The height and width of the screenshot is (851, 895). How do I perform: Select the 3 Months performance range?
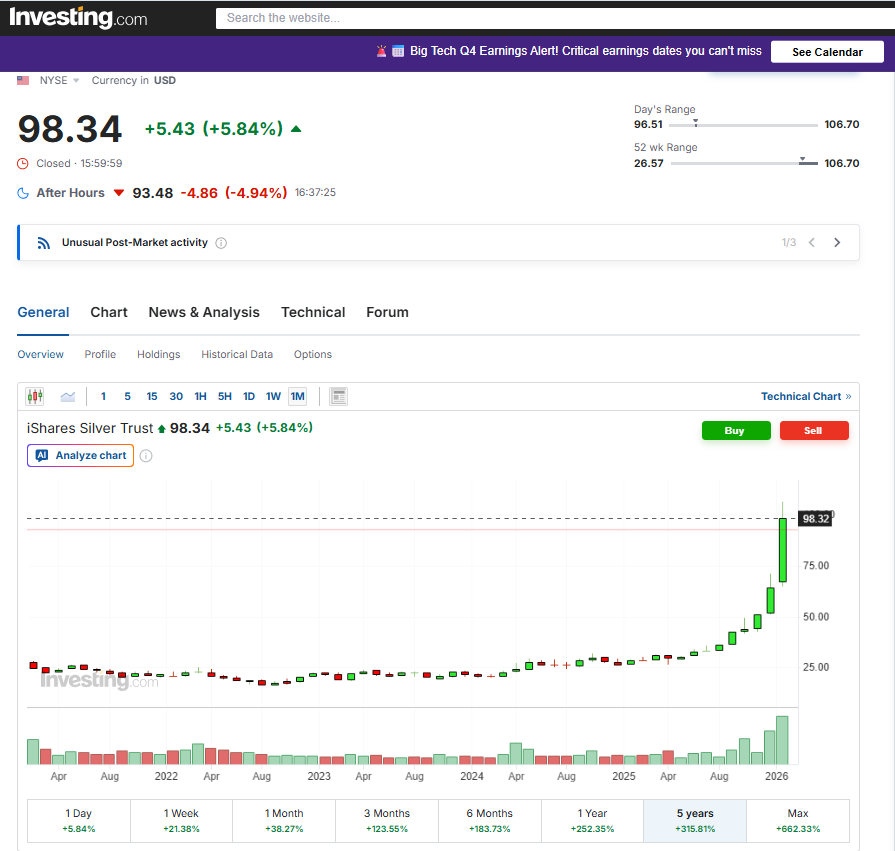click(387, 821)
